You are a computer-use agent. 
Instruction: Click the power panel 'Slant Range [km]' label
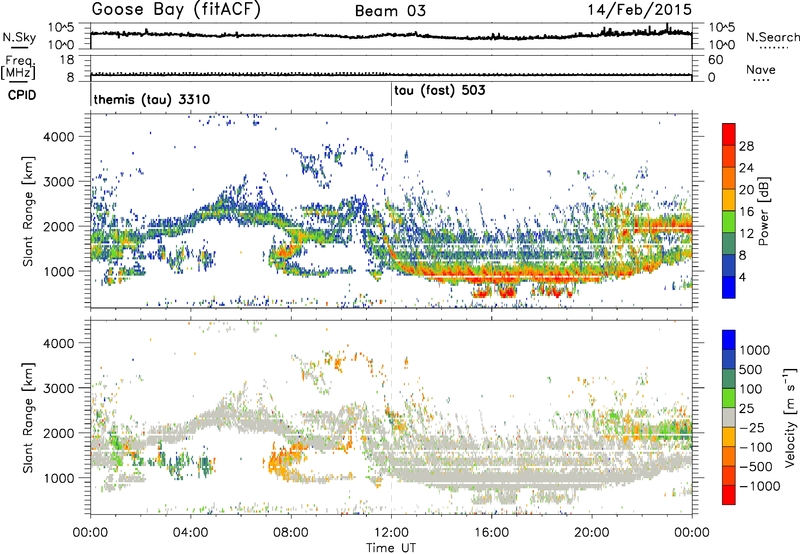(28, 211)
